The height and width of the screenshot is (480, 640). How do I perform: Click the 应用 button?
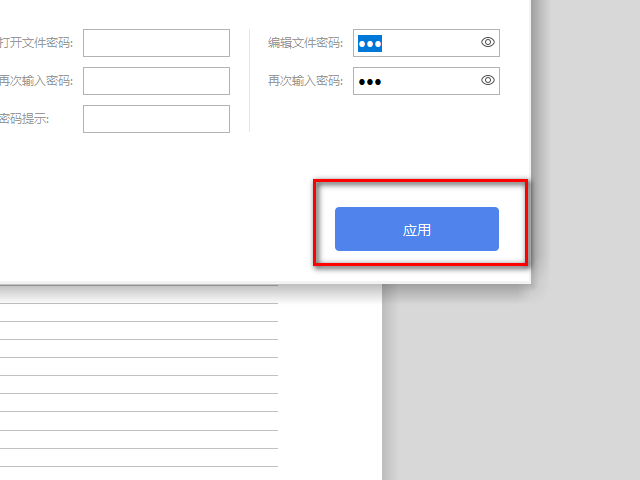click(x=417, y=229)
